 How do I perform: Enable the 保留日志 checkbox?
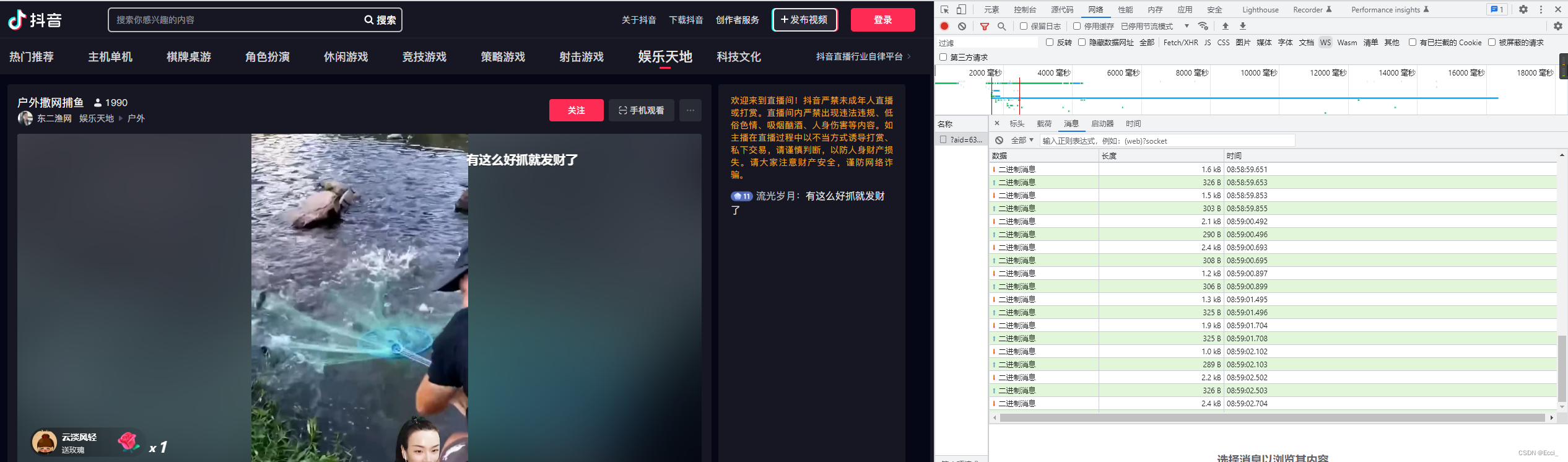click(1024, 26)
